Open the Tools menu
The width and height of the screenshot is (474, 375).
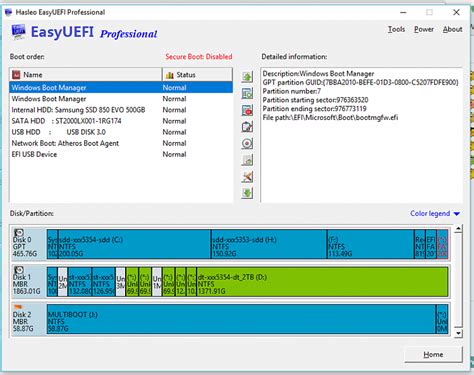click(396, 29)
